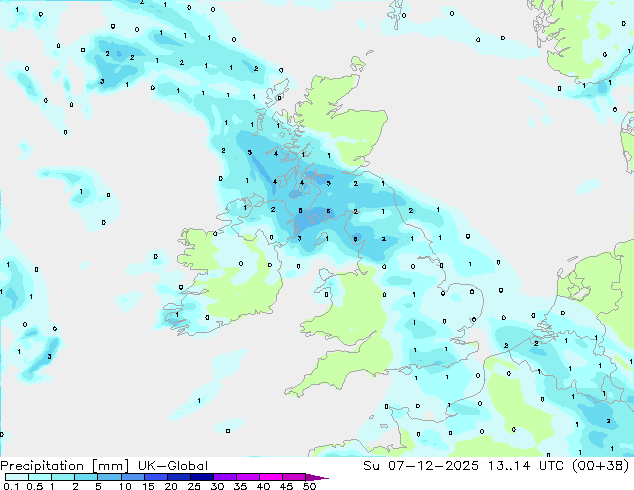
Task: Click the '40' legend scale label
Action: (x=263, y=486)
